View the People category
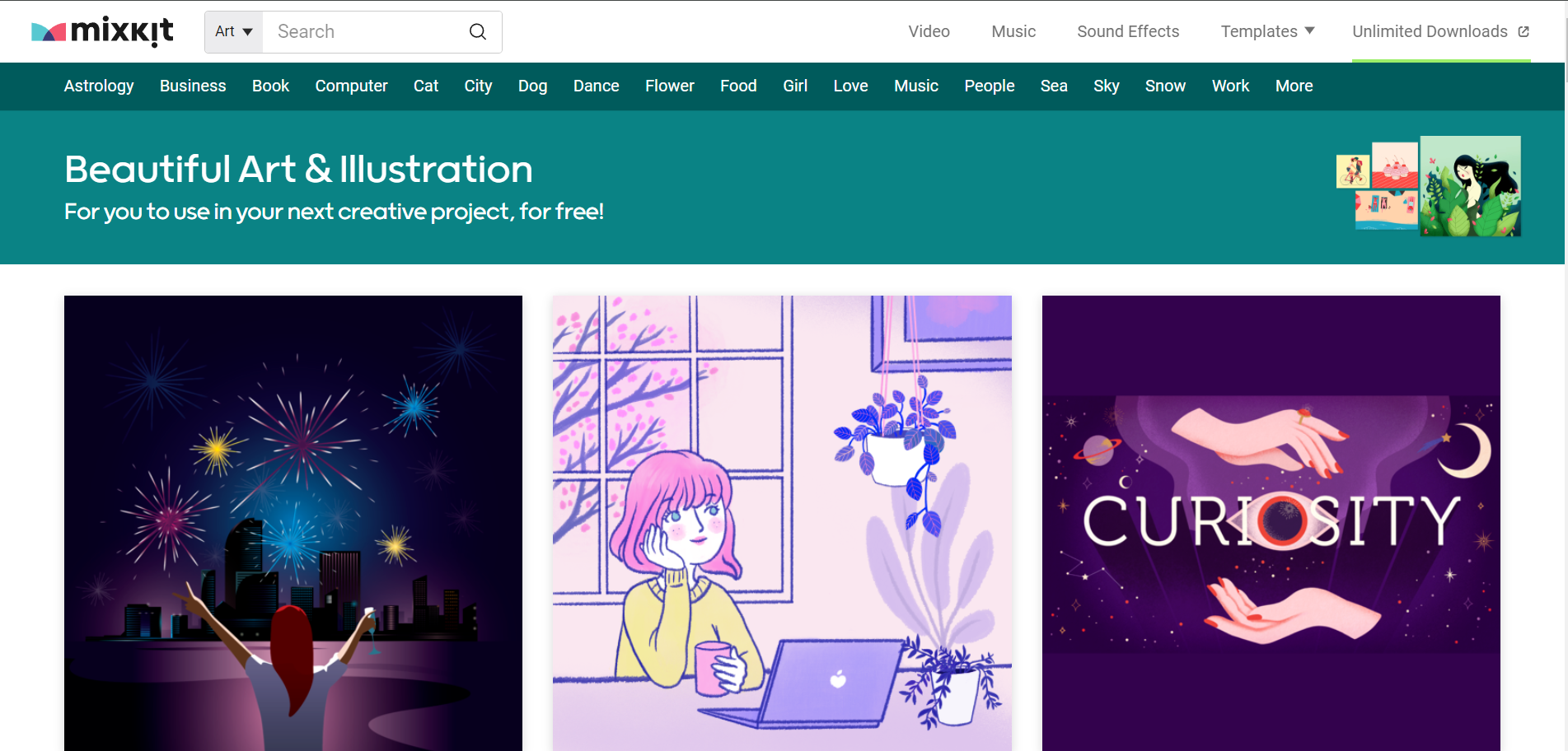 pos(990,86)
